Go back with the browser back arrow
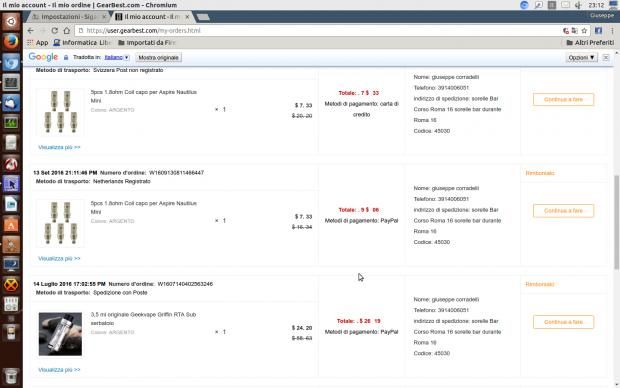This screenshot has height=388, width=620. (30, 30)
